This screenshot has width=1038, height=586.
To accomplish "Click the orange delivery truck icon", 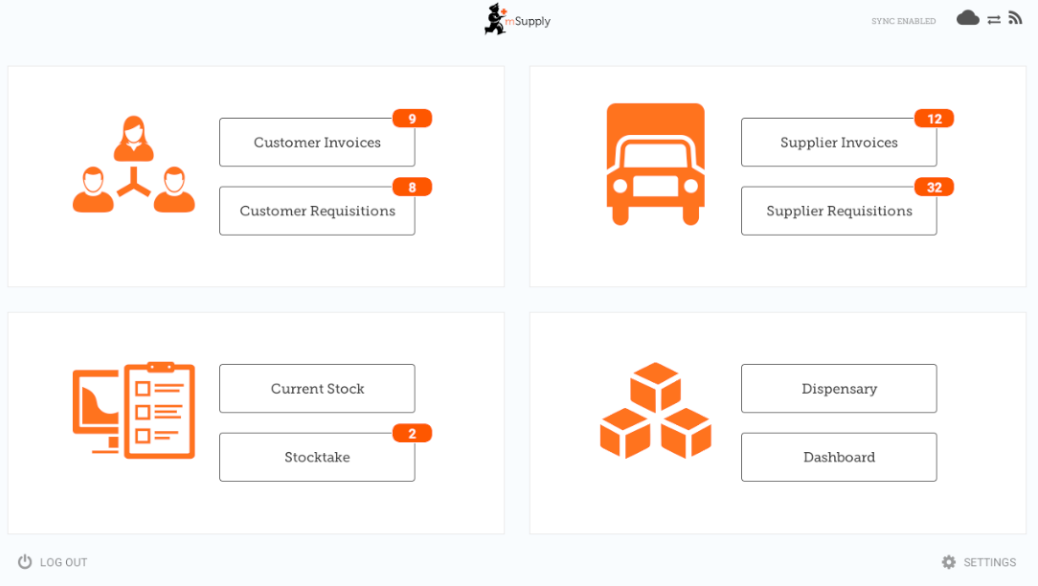I will click(655, 164).
